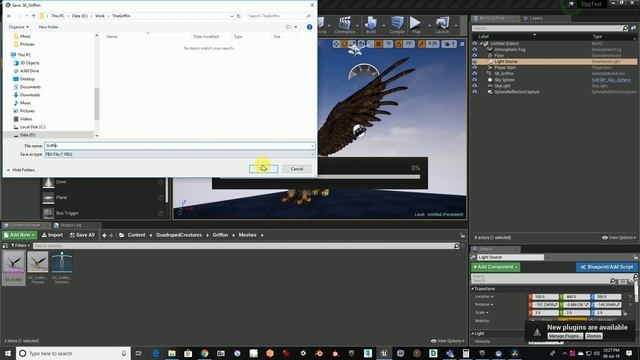Select the translate gizmo icon in viewport toolbar
The image size is (640, 360).
coord(336,44)
